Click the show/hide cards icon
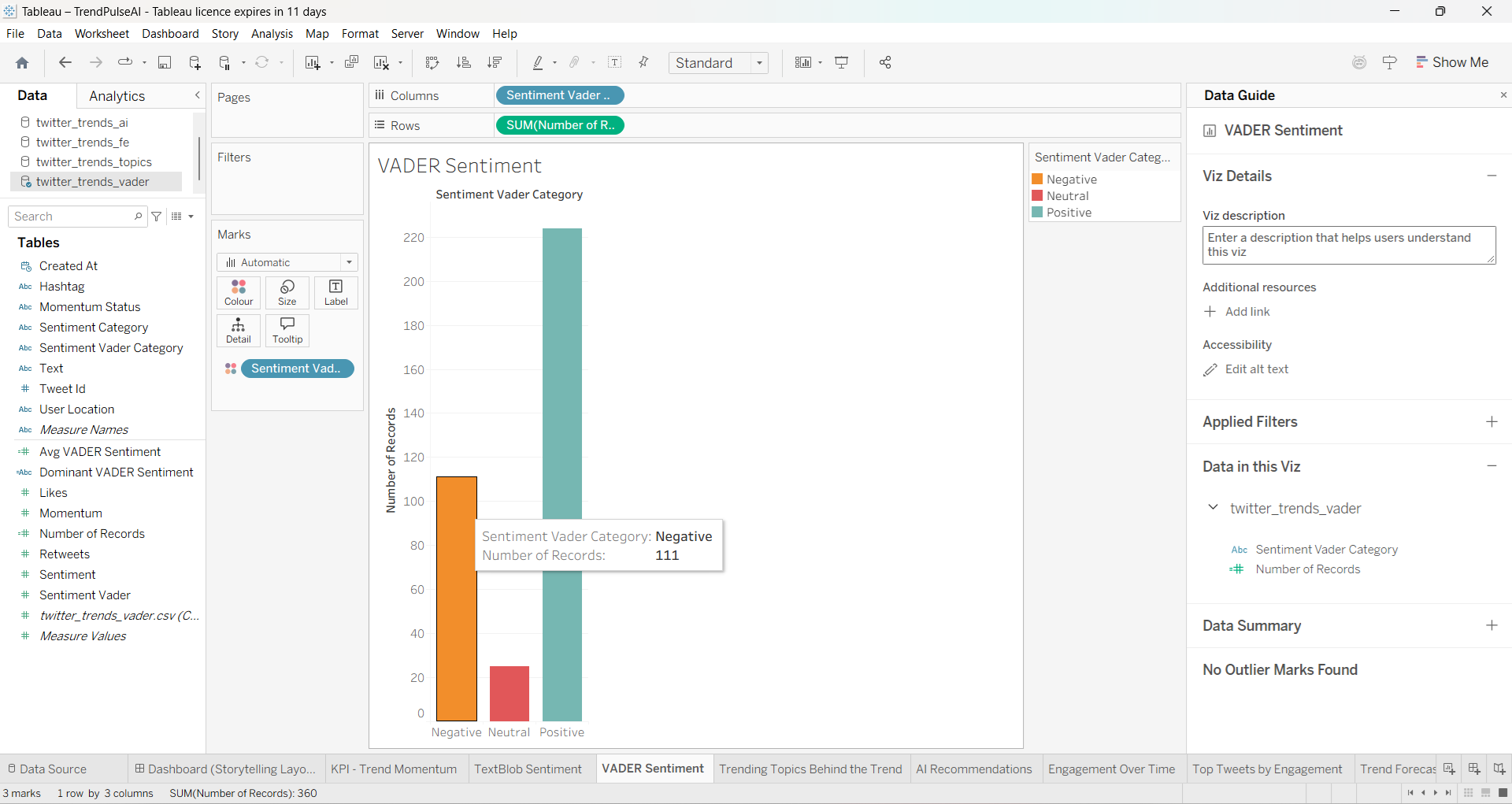 coord(803,62)
